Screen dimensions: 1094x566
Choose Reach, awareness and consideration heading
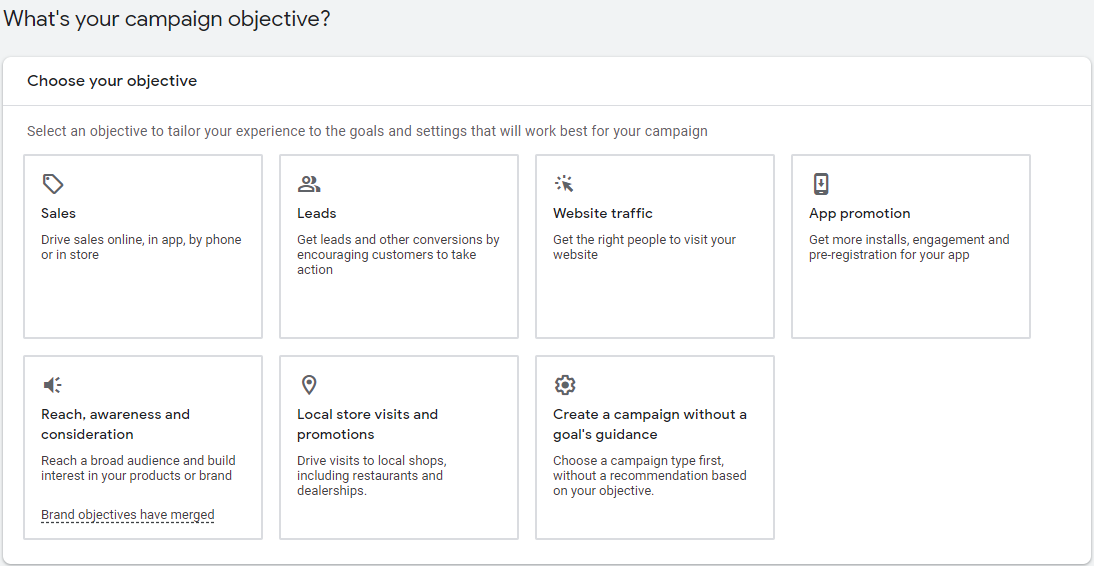(115, 424)
